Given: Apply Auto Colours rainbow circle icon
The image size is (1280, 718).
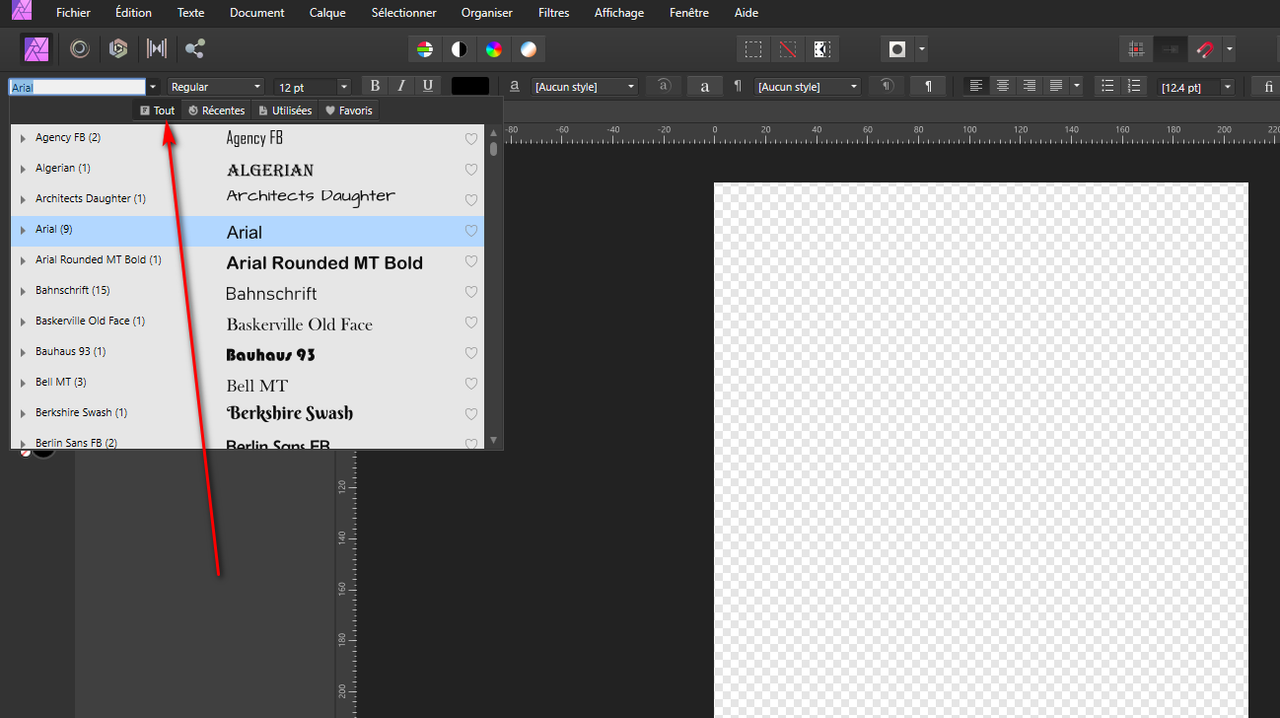Looking at the screenshot, I should (494, 49).
